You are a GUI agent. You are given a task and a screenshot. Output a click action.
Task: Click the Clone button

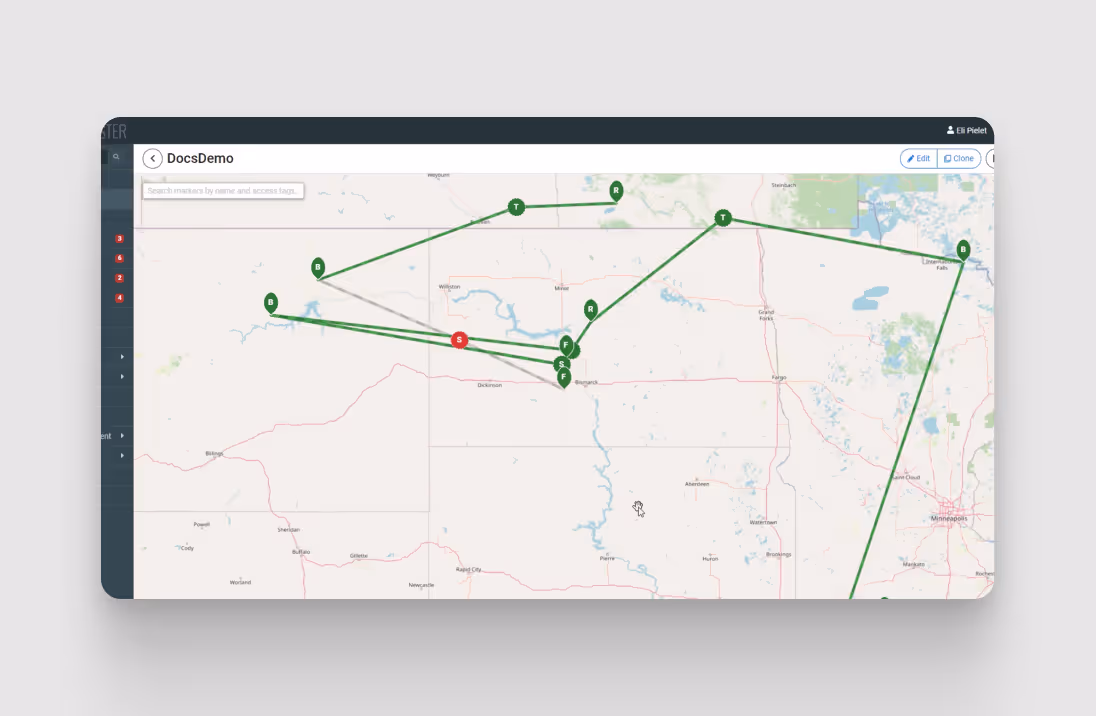pos(959,159)
